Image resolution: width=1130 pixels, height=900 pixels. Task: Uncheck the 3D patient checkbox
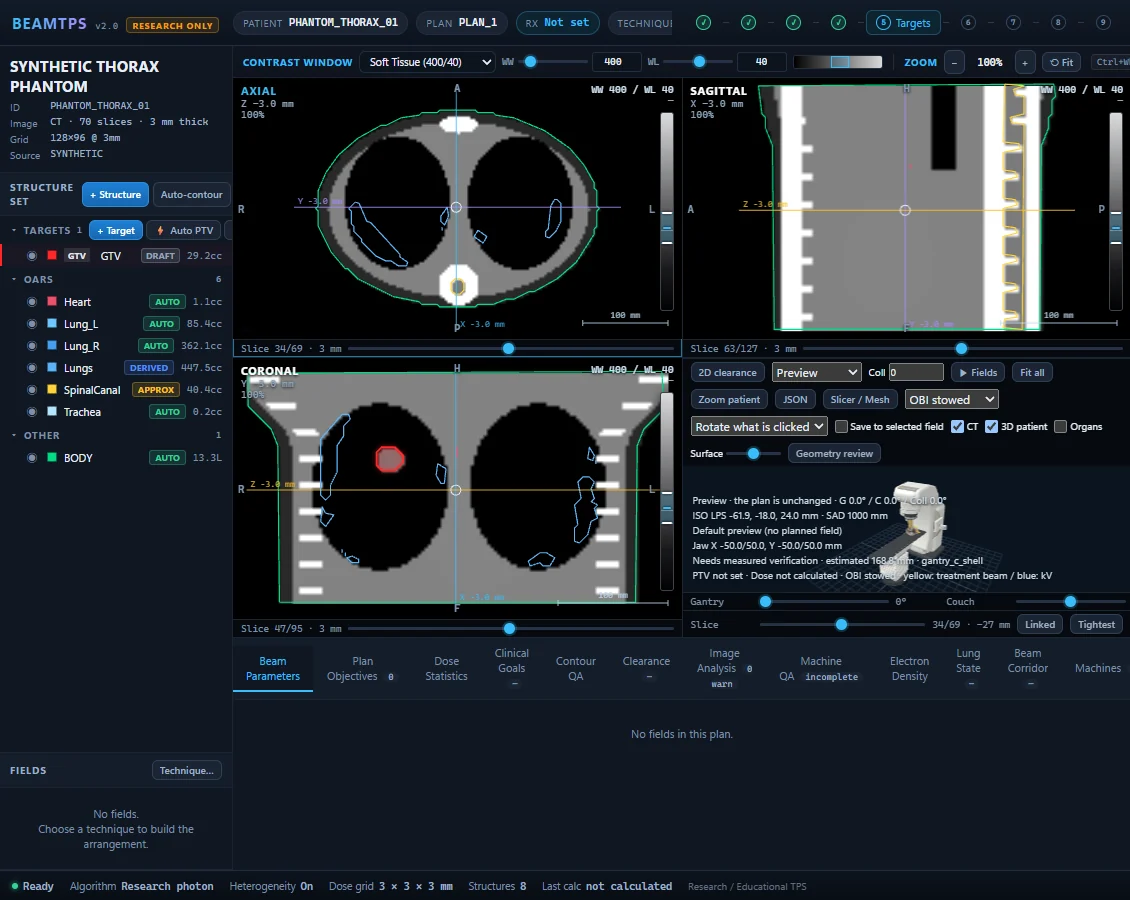(x=992, y=427)
